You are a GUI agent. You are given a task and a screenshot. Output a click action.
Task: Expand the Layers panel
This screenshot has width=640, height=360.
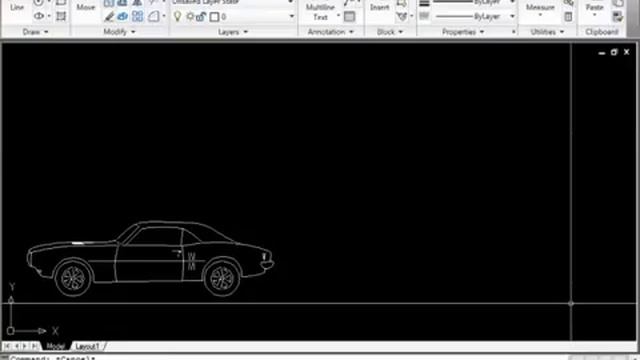point(233,32)
